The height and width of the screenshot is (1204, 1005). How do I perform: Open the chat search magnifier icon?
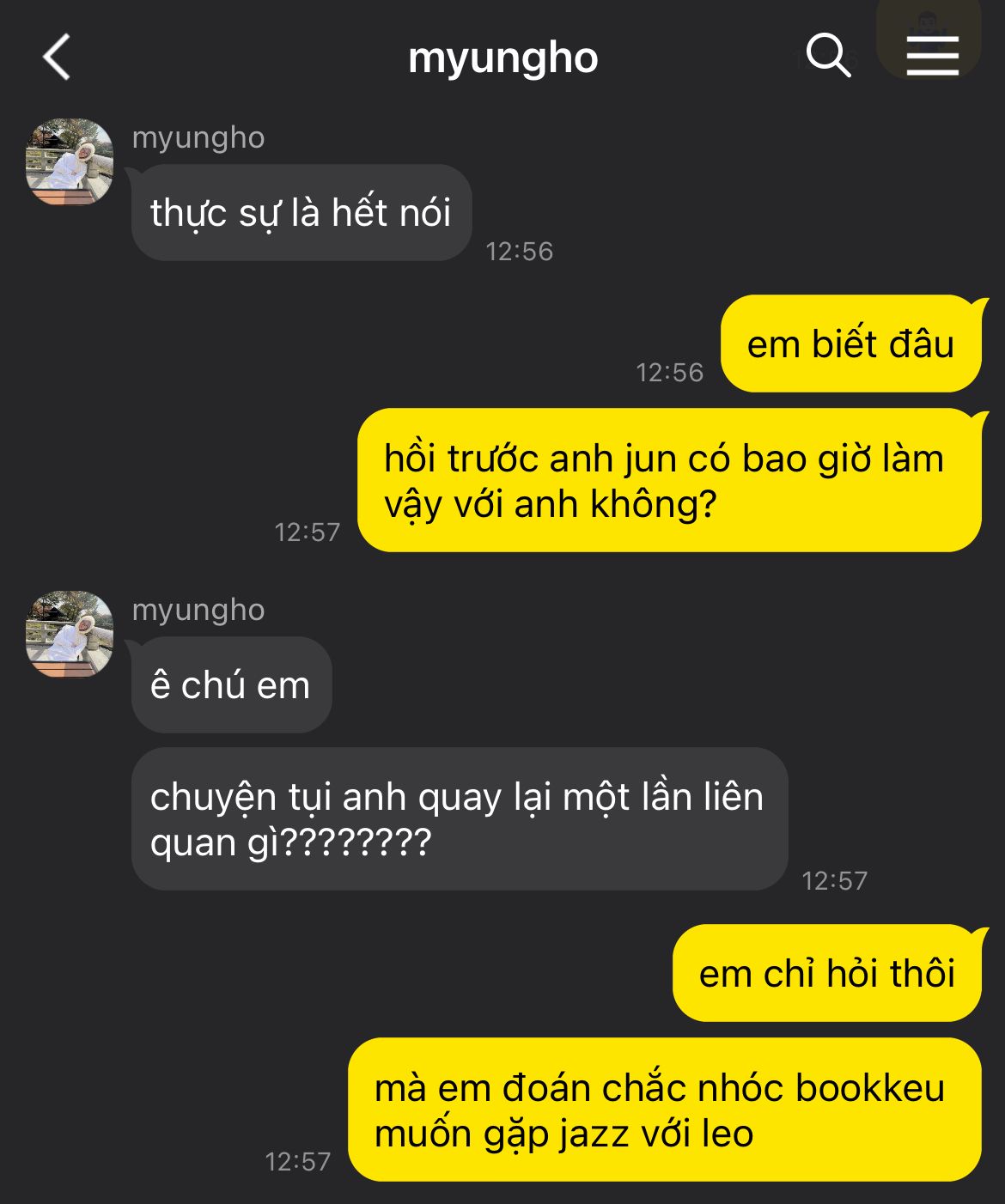829,56
